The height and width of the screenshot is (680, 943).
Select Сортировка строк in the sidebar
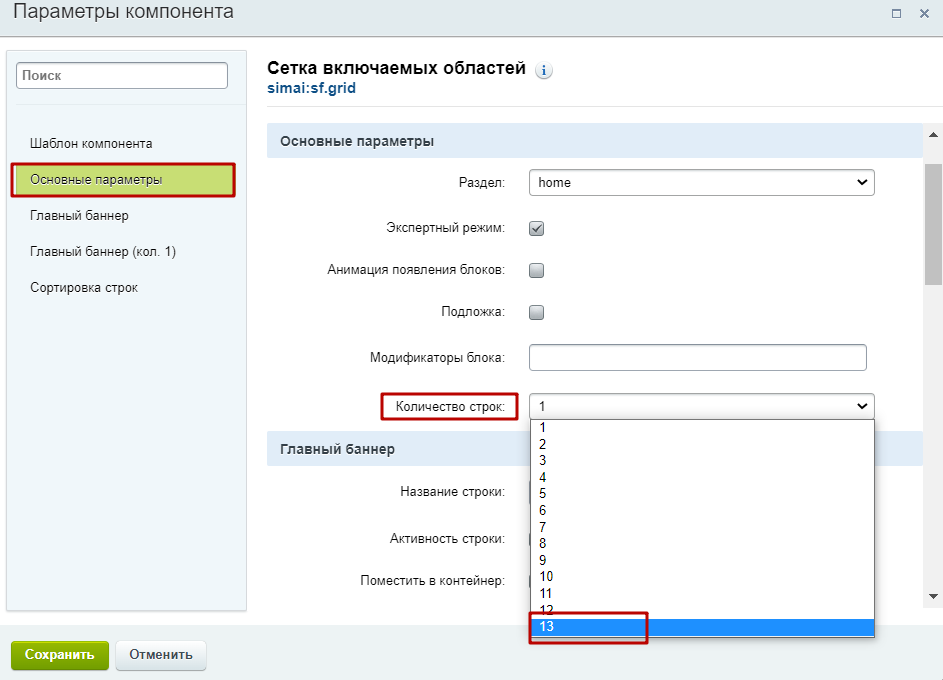(84, 288)
